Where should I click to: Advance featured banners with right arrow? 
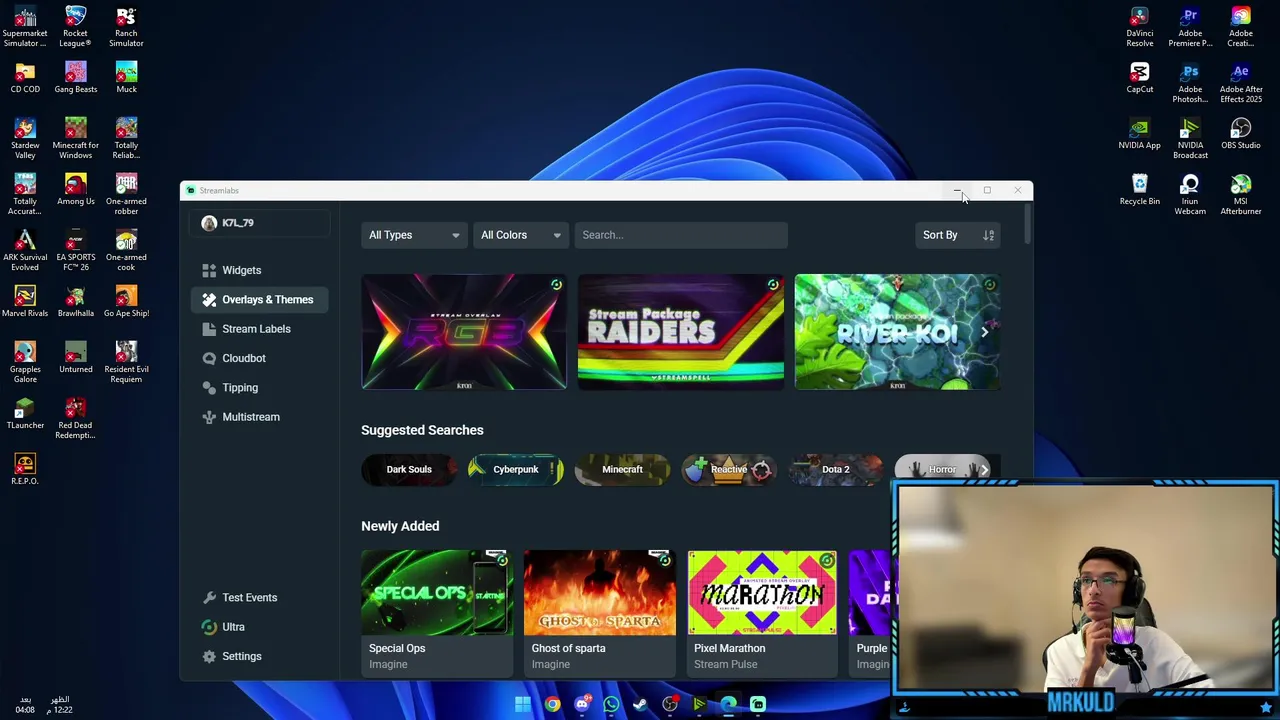[x=985, y=332]
